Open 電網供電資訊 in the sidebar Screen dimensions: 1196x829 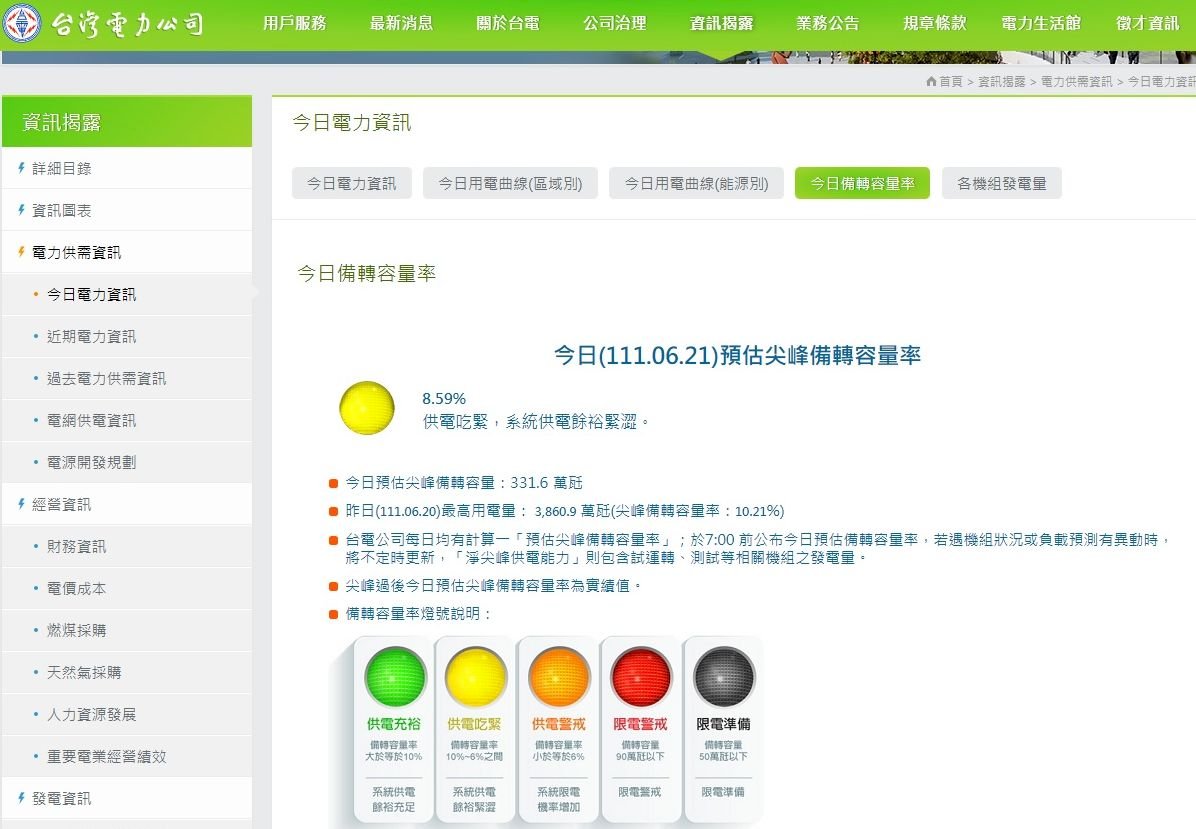127,420
